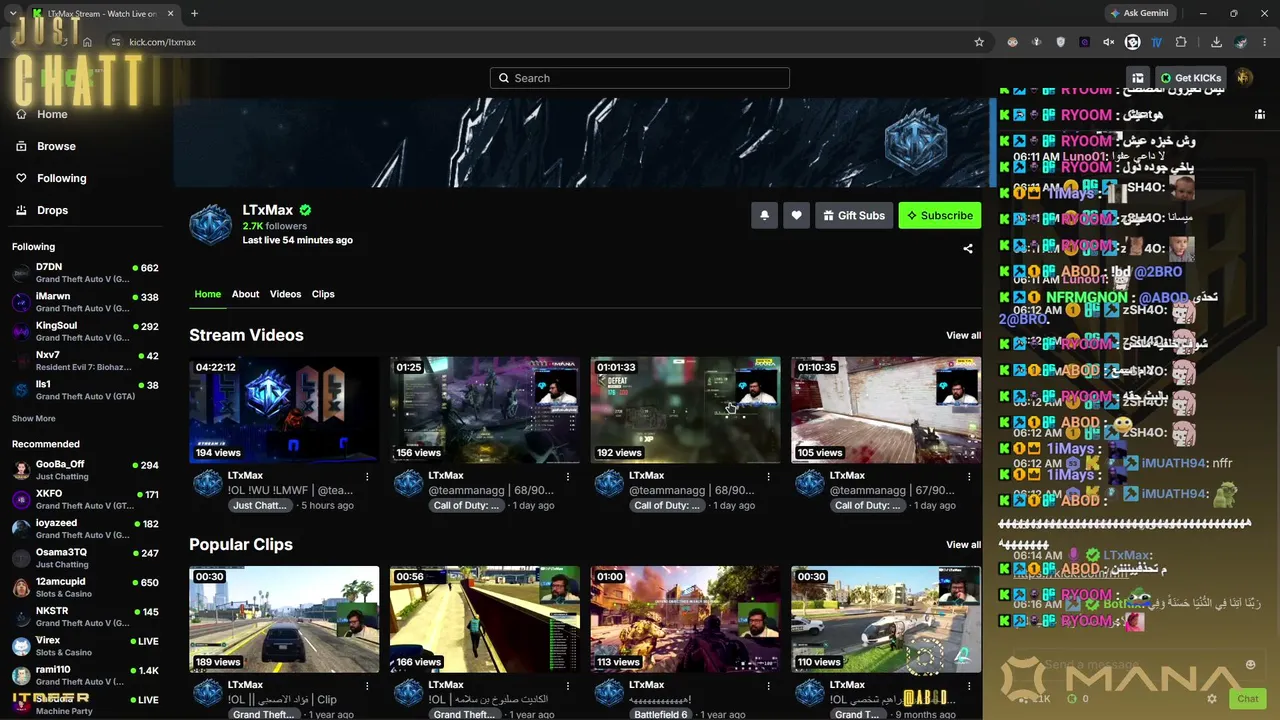Open KingSoul channel in Following list
Viewport: 1280px width, 720px height.
pos(86,331)
